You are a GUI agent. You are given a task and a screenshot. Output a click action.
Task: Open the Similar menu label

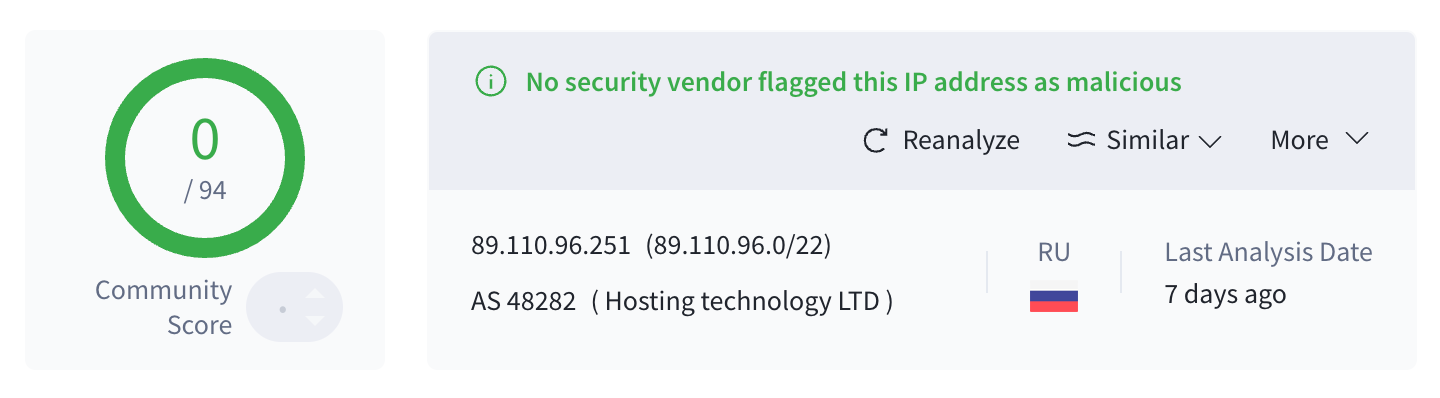(x=1147, y=140)
